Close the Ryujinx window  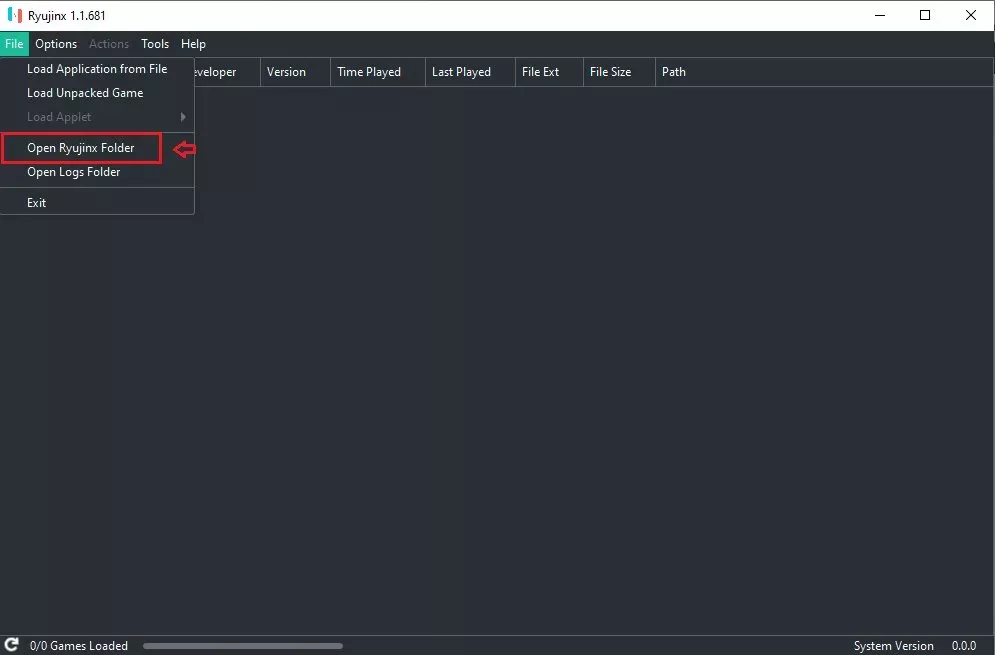971,15
